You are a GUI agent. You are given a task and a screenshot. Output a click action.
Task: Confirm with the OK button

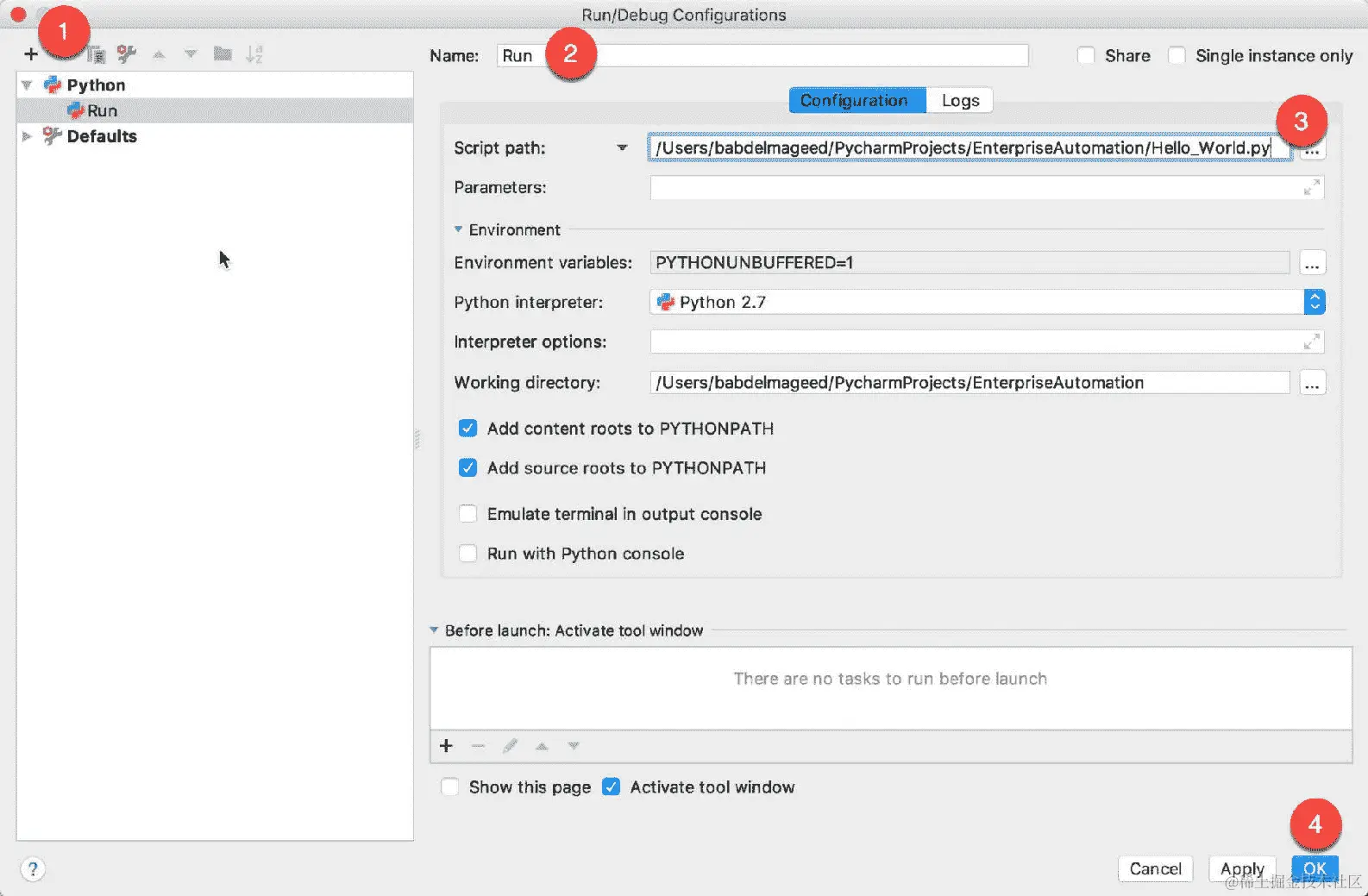1315,869
